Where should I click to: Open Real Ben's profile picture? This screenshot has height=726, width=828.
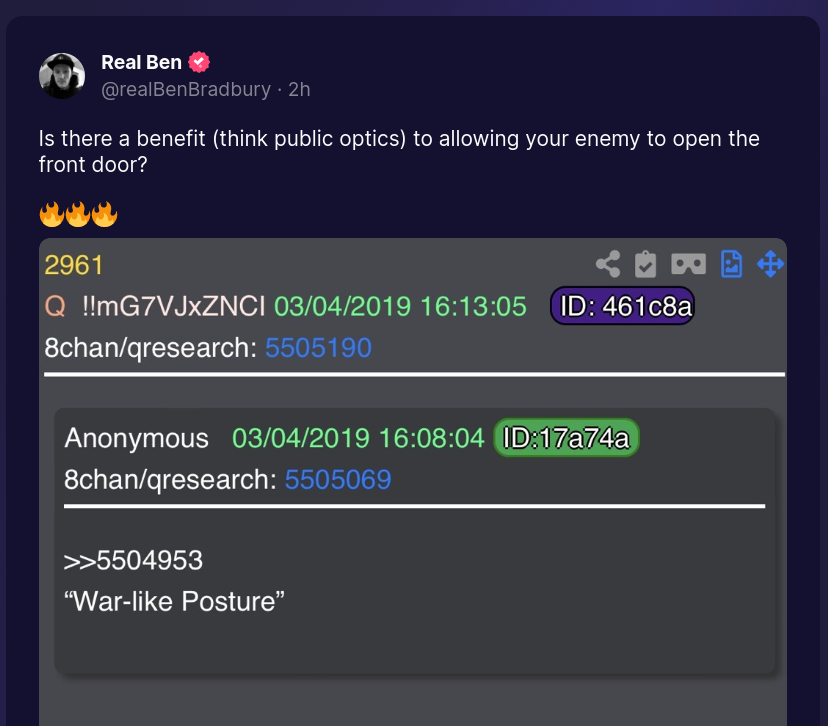62,76
